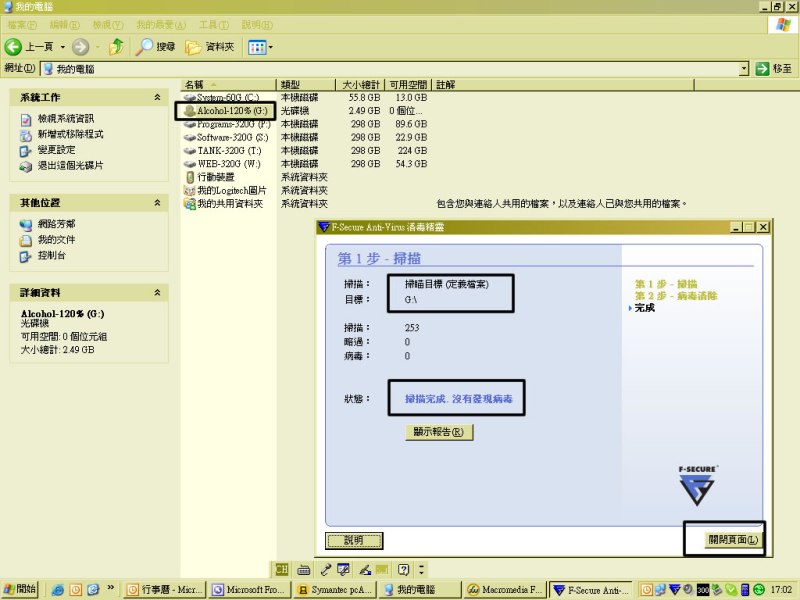Click 關閉頁面(L) button in F-Secure
The image size is (800, 600).
point(733,540)
